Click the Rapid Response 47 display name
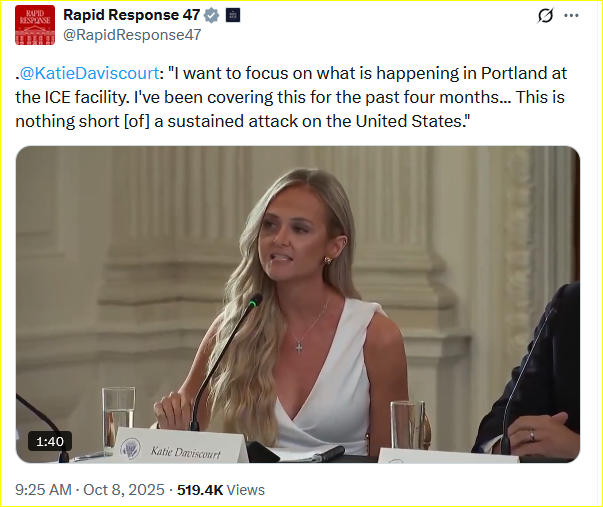603x507 pixels. pyautogui.click(x=131, y=15)
